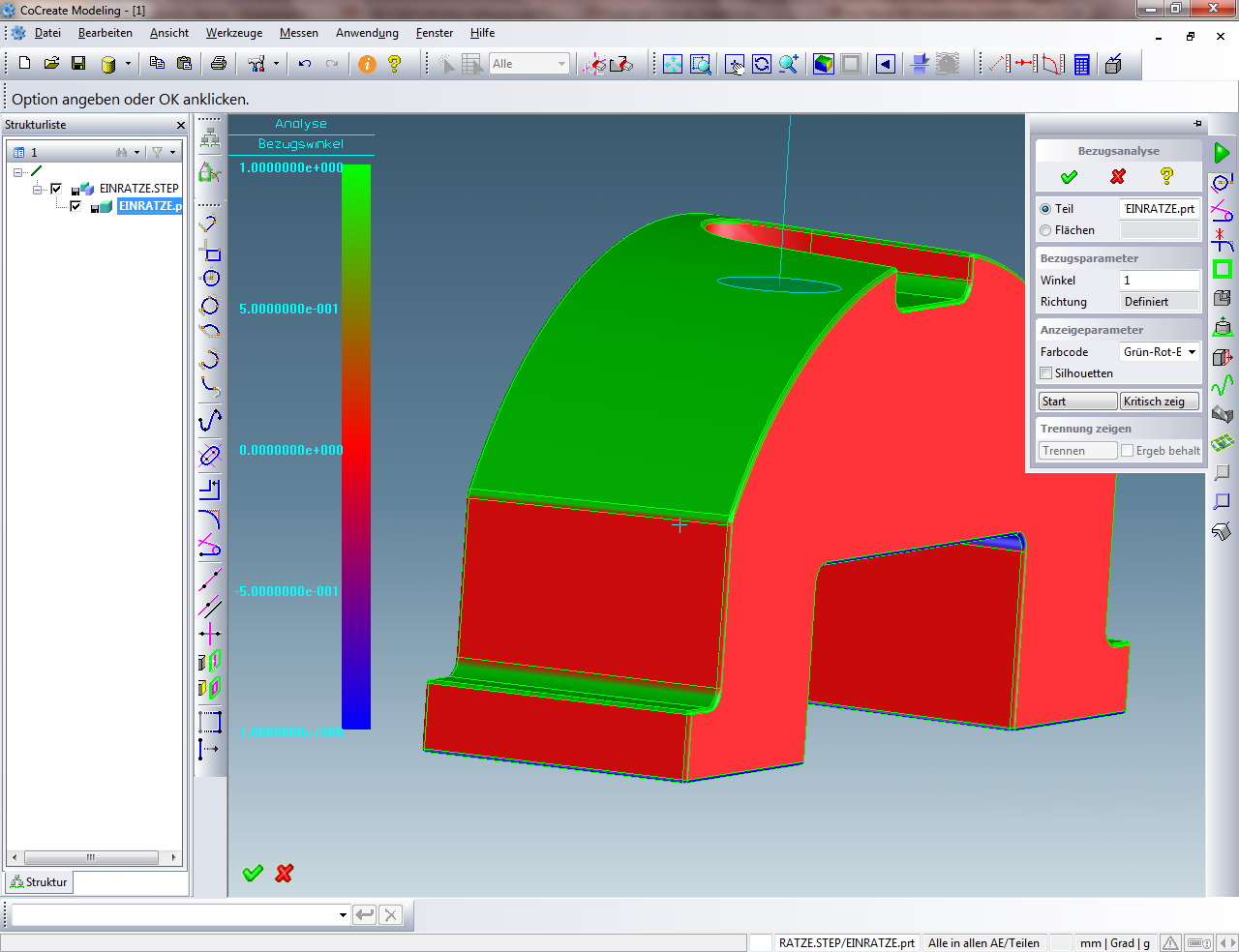Open the blue calculator icon
1239x952 pixels.
pyautogui.click(x=1082, y=64)
